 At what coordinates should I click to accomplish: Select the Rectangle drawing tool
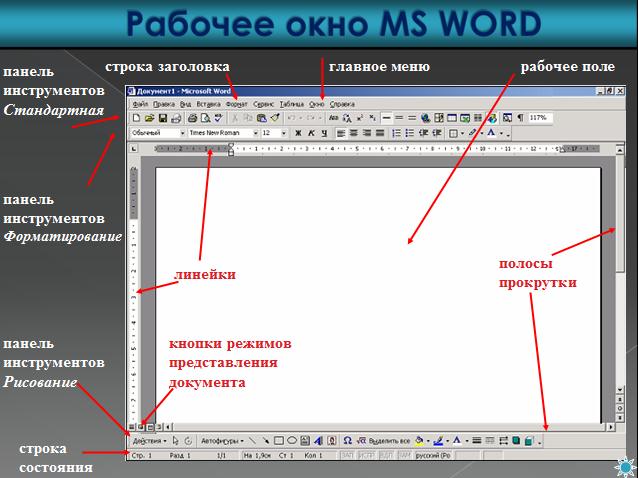pyautogui.click(x=279, y=441)
